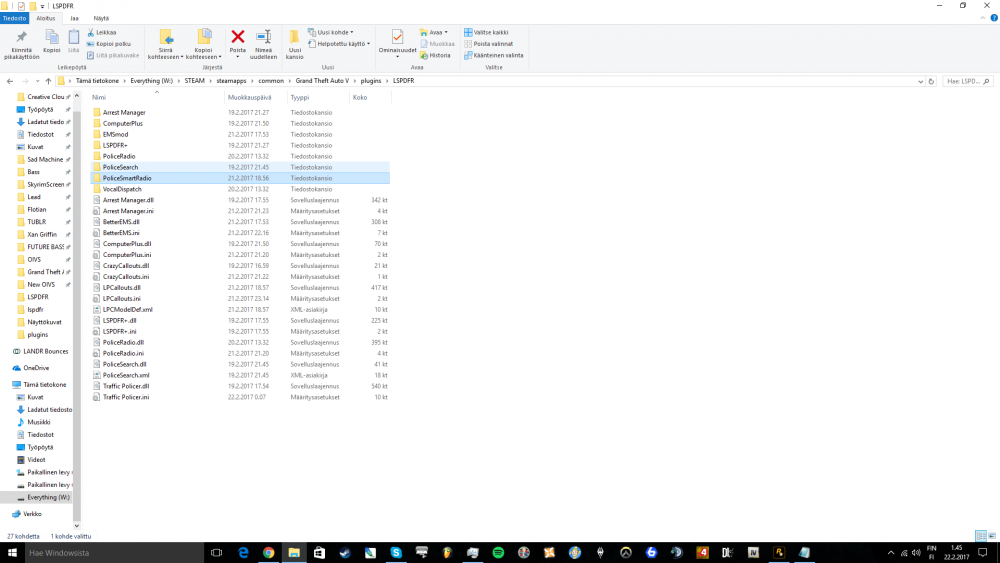Select the VocalDispatch folder
Screen dimensions: 1000x563
[x=122, y=189]
